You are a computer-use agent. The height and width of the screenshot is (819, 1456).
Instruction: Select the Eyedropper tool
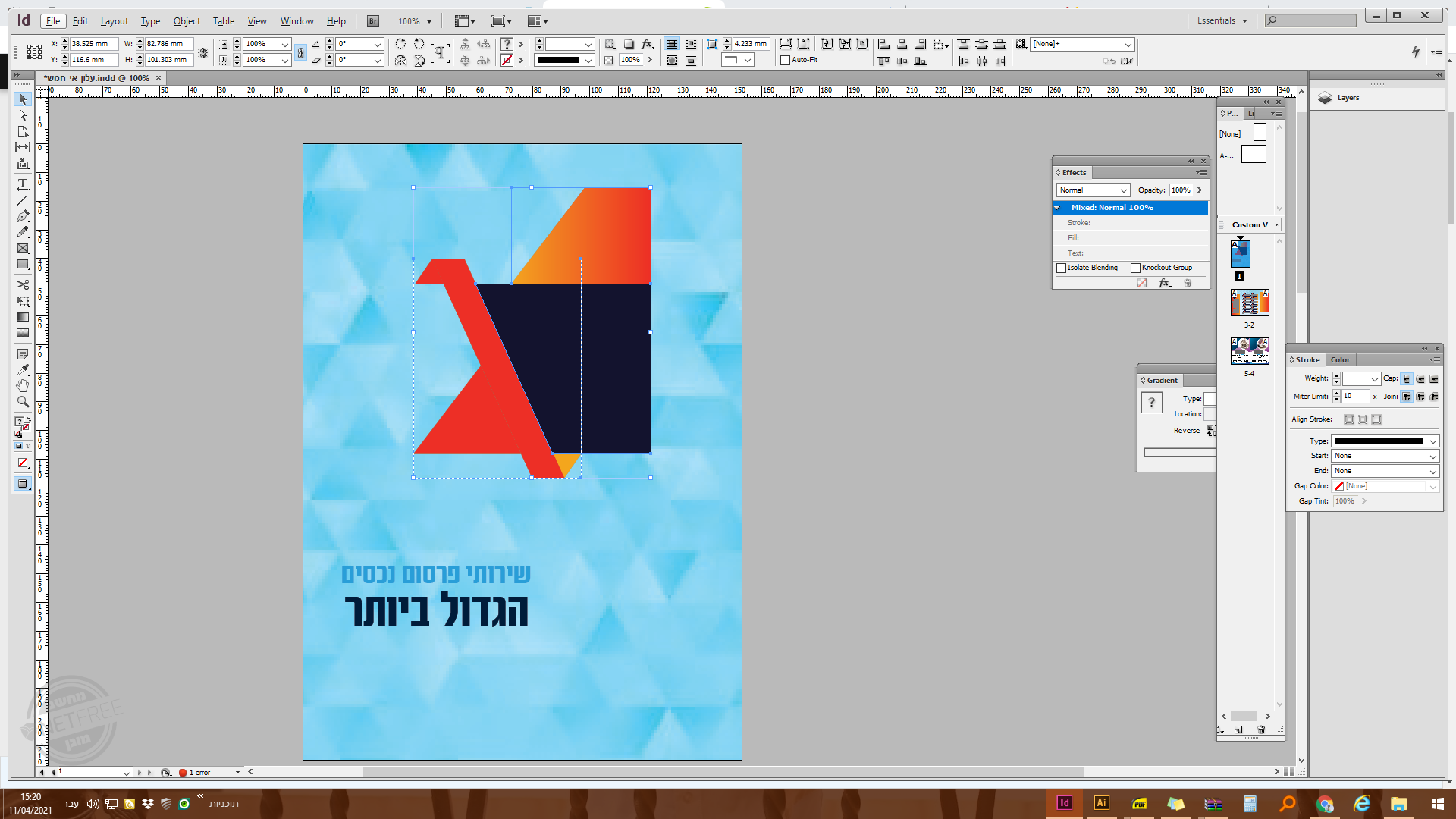tap(23, 370)
